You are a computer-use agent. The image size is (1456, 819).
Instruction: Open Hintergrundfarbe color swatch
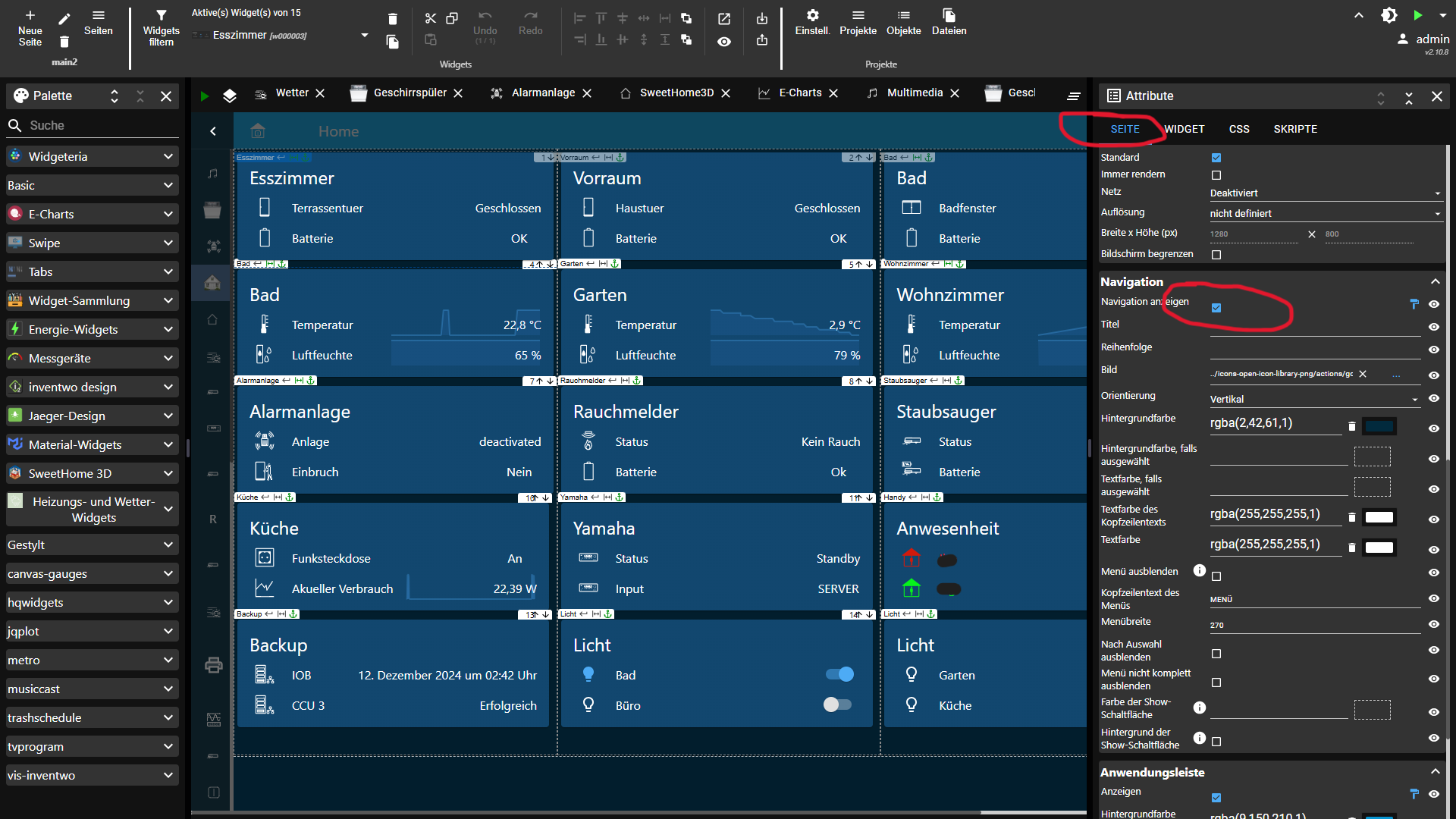tap(1379, 426)
